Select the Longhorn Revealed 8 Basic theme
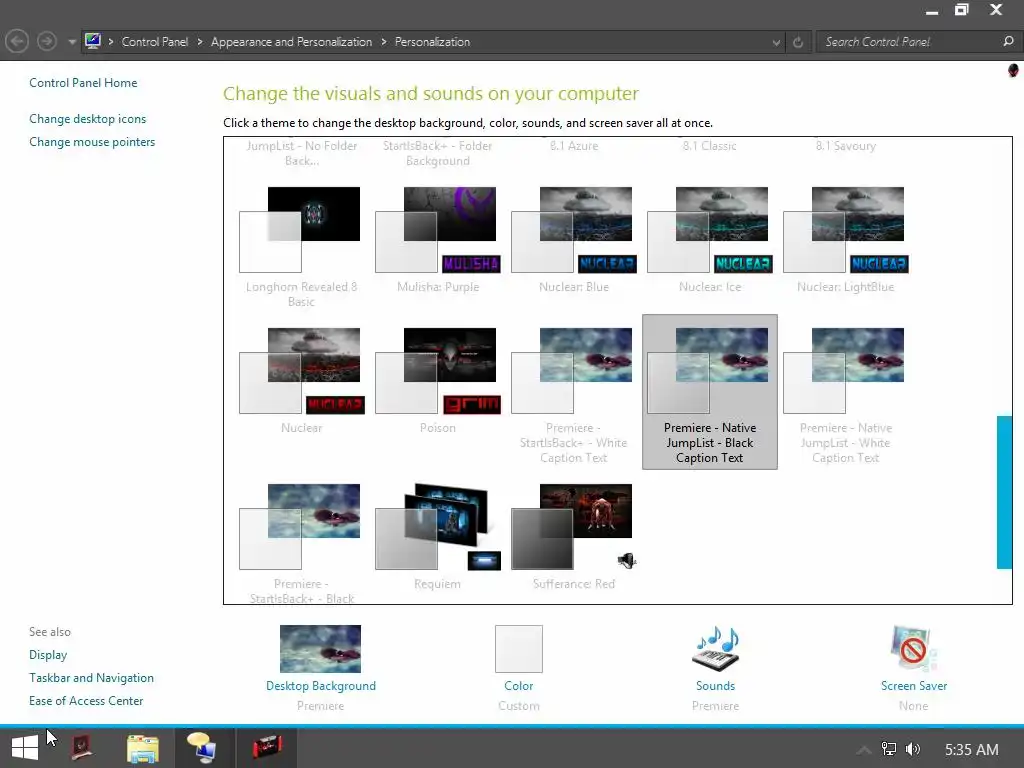 tap(301, 246)
